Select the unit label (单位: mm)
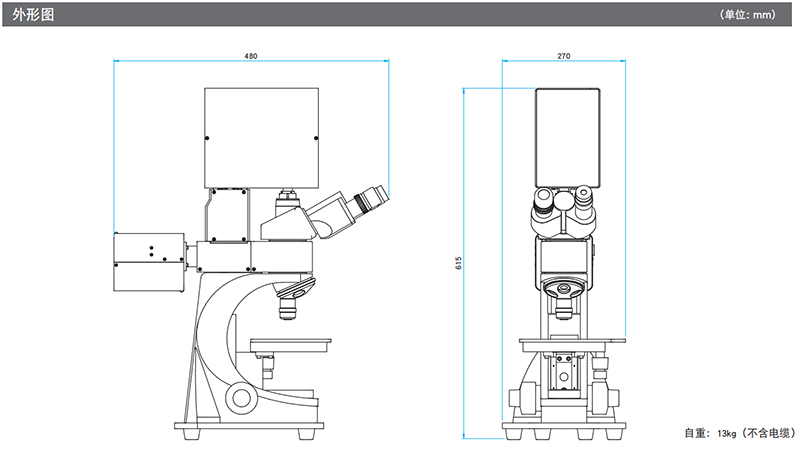800x454 pixels. [x=754, y=15]
